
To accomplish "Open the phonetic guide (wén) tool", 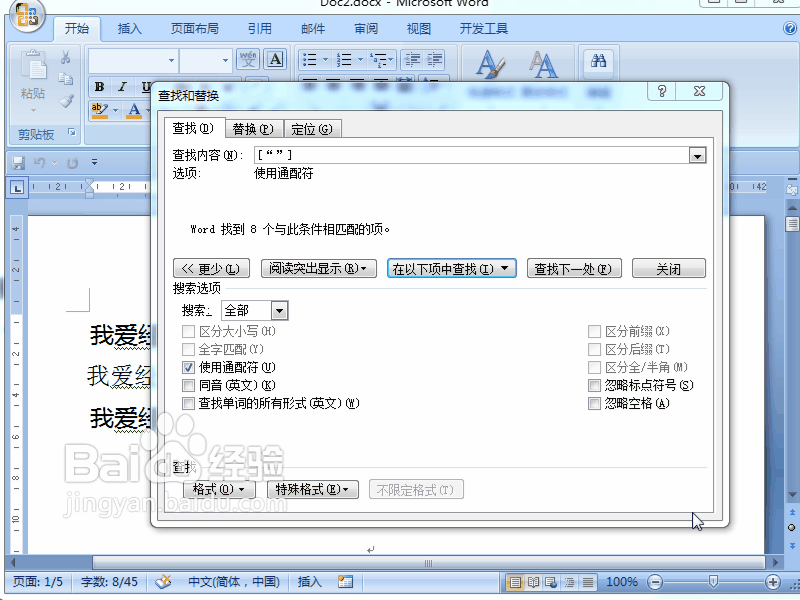I will pos(248,60).
